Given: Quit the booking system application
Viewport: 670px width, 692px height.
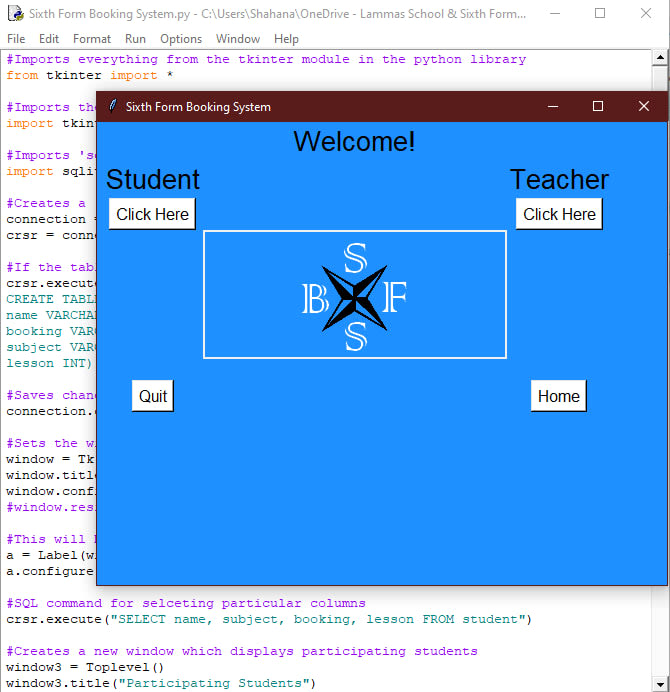Looking at the screenshot, I should 153,396.
